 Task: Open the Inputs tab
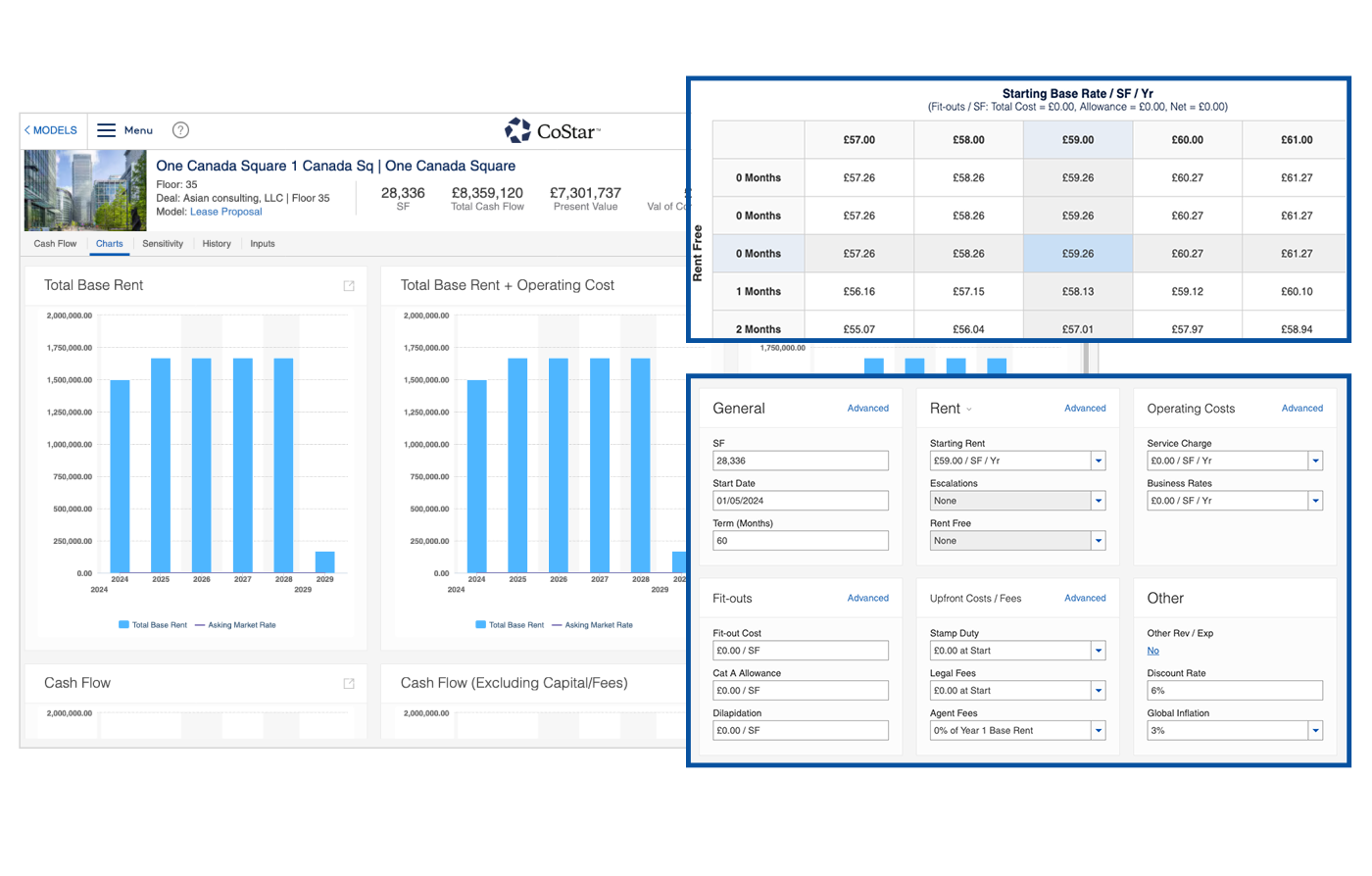263,244
